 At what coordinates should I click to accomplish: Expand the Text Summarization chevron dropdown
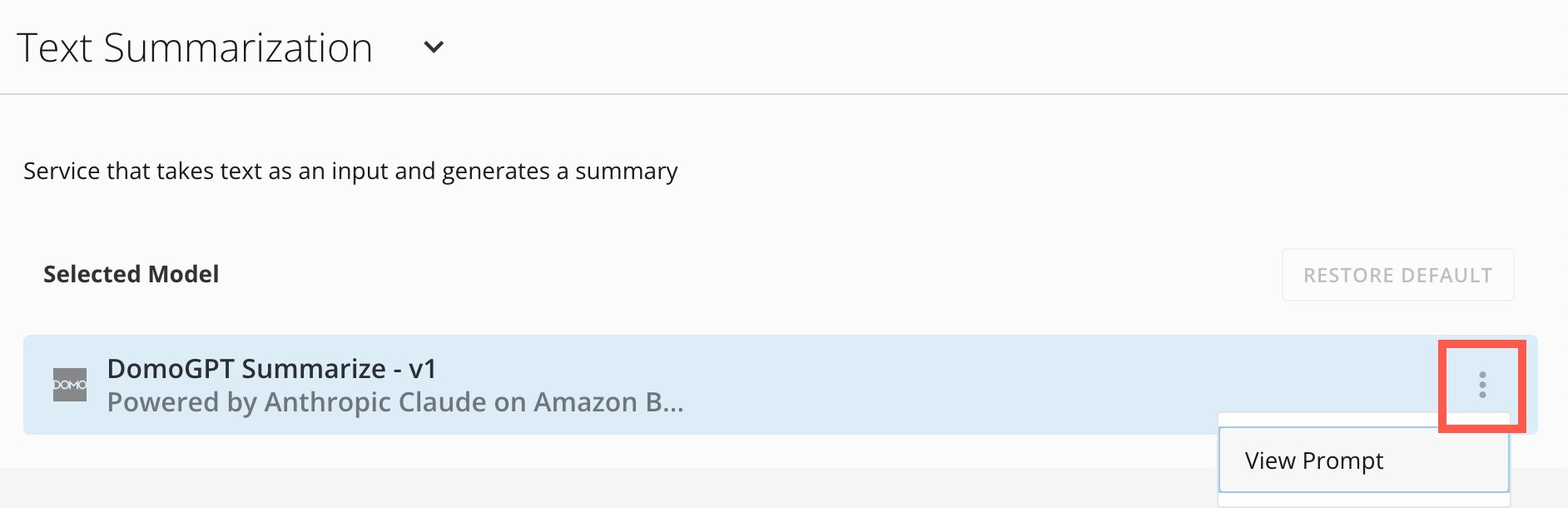coord(434,47)
